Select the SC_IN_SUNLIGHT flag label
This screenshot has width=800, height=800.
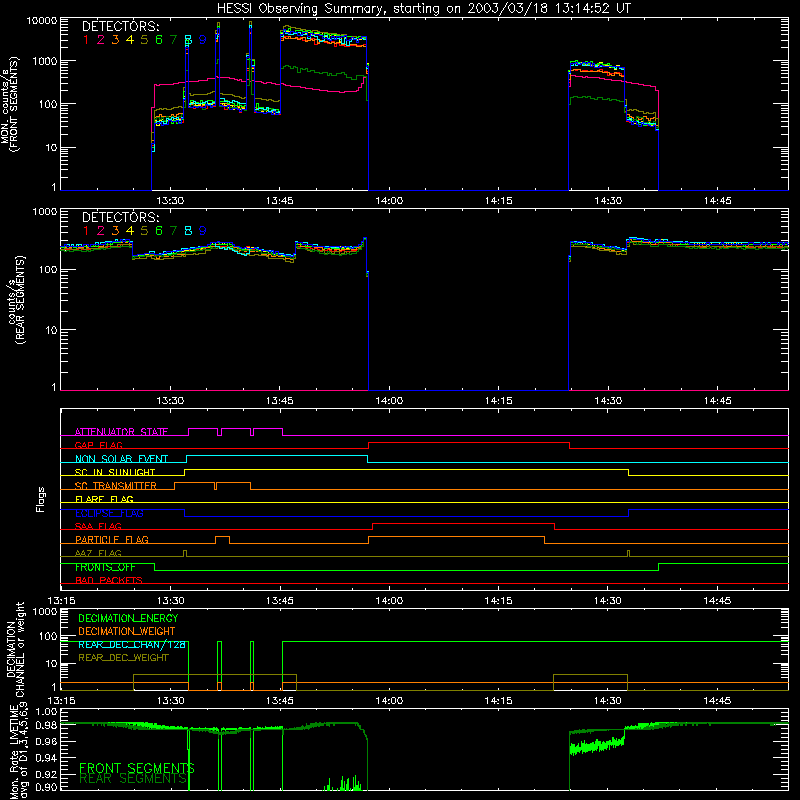click(x=115, y=472)
